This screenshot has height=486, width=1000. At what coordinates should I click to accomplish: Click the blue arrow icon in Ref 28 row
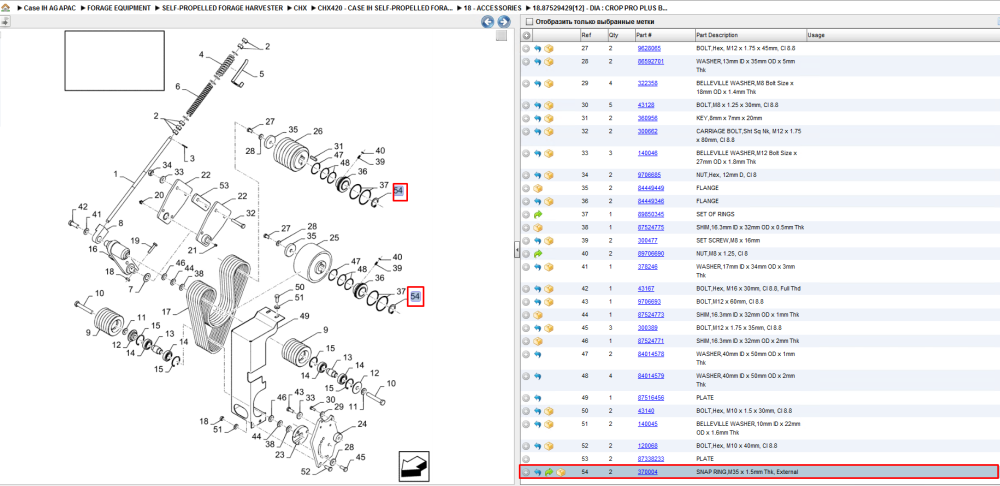pos(538,62)
